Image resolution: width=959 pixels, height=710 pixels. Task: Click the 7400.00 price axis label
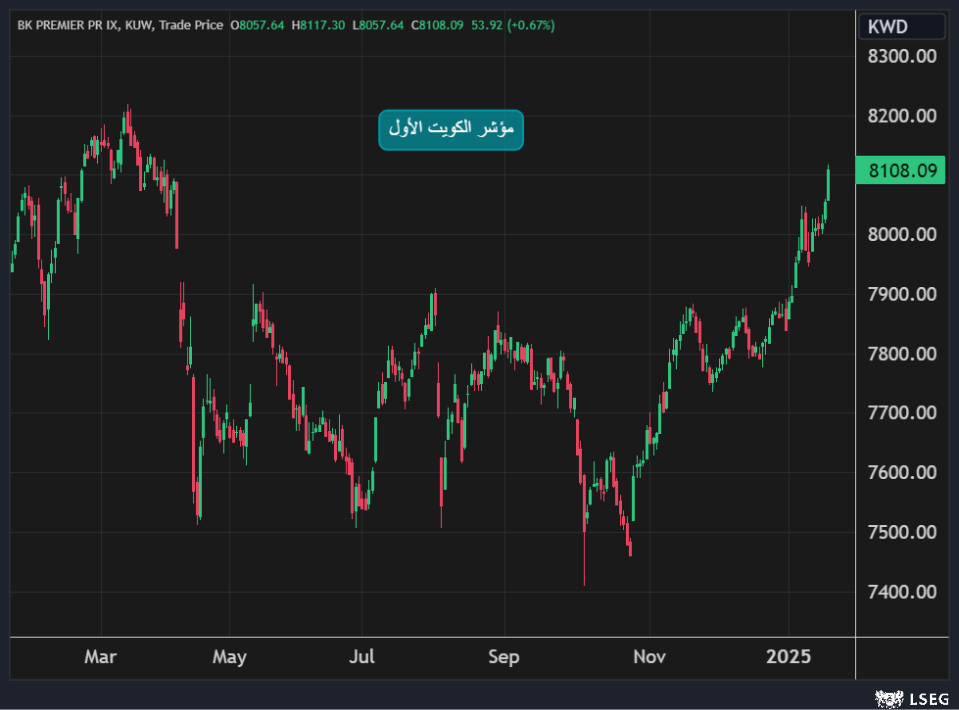coord(901,591)
